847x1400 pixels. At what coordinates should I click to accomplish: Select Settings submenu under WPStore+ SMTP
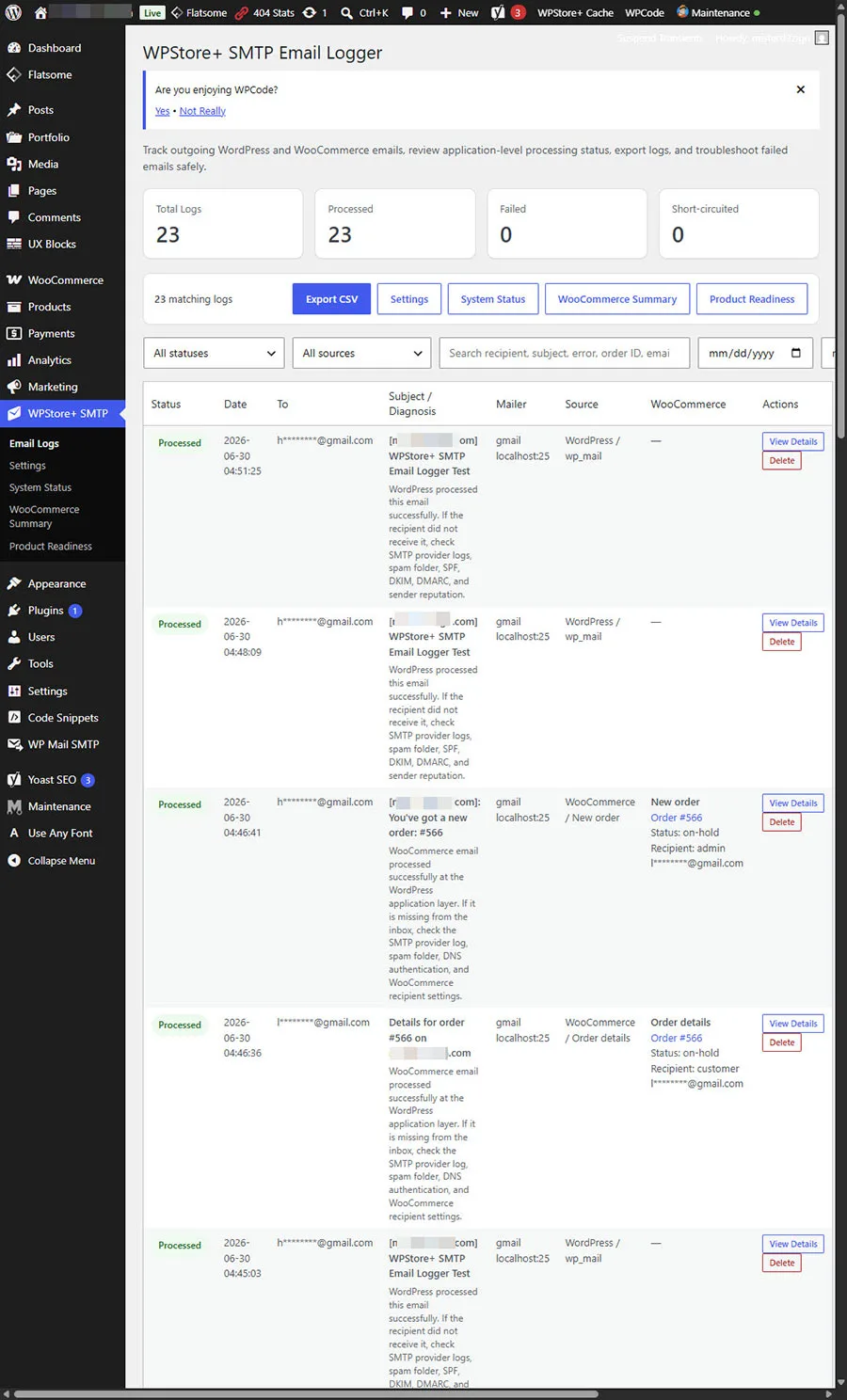pyautogui.click(x=27, y=466)
